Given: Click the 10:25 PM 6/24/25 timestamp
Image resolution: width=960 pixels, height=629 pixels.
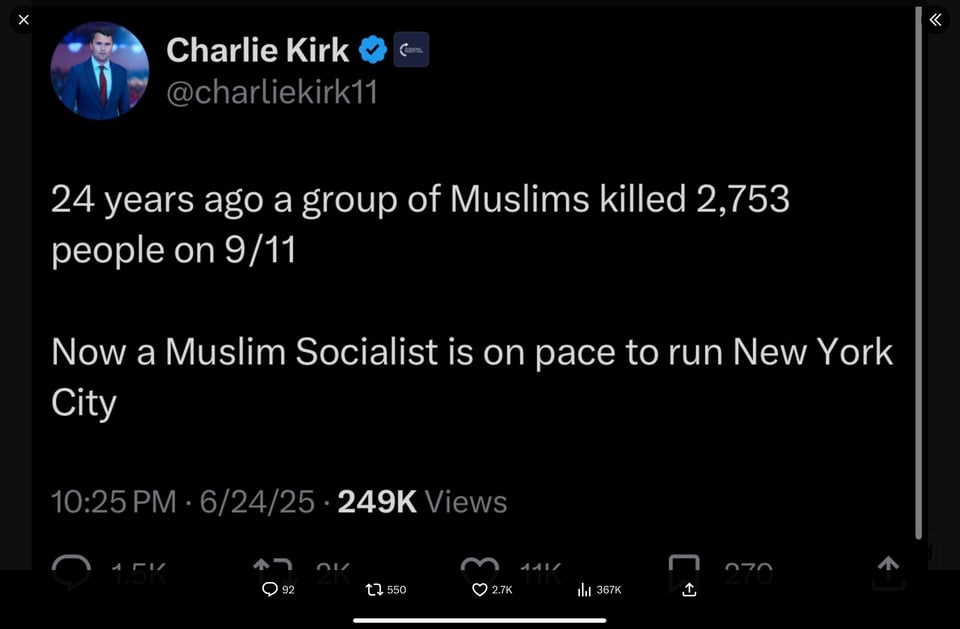Looking at the screenshot, I should pos(183,501).
